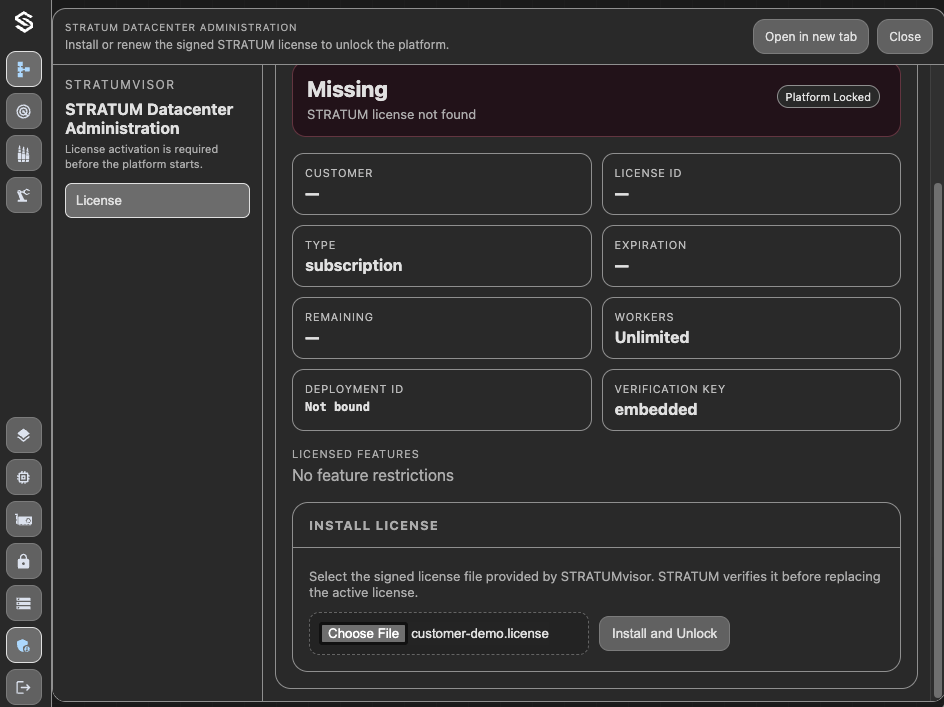Click the Choose File button
944x707 pixels.
tap(363, 634)
